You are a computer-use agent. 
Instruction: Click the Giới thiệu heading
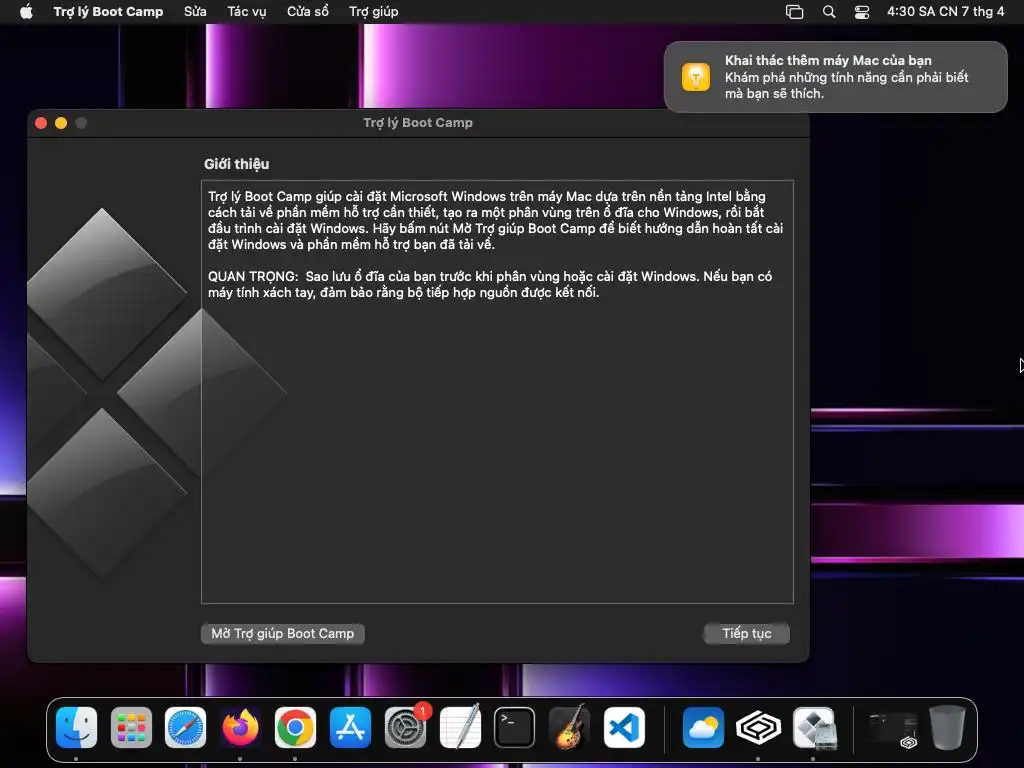236,164
